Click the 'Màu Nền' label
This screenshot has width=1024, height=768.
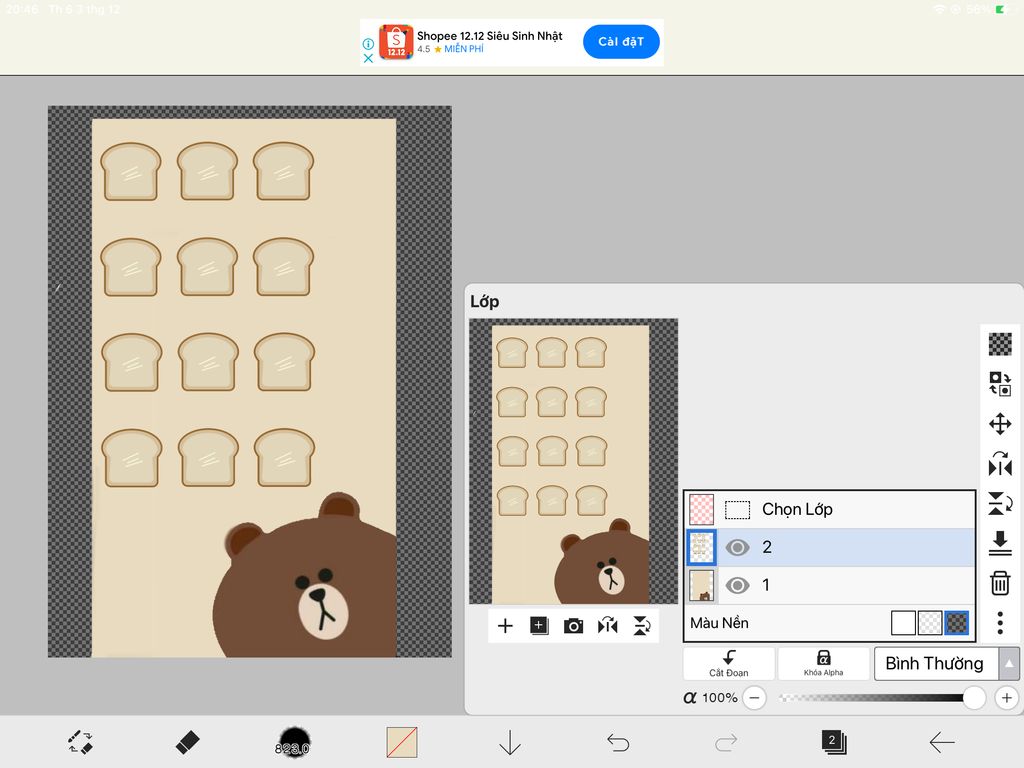(x=719, y=623)
